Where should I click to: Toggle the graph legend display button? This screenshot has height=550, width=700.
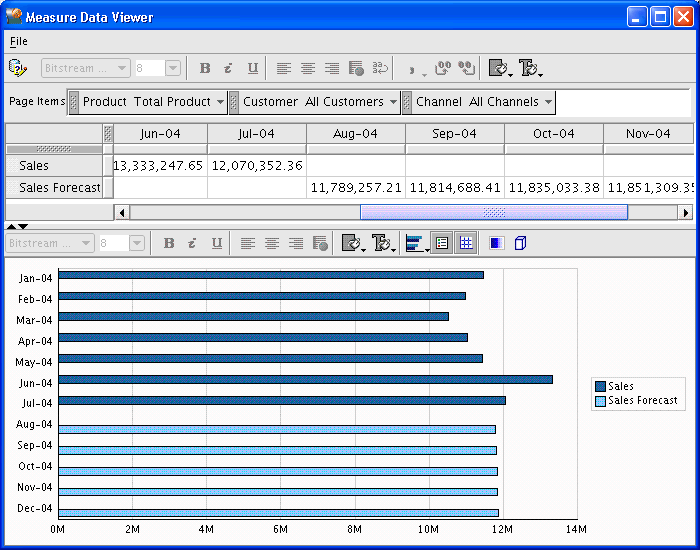(442, 243)
